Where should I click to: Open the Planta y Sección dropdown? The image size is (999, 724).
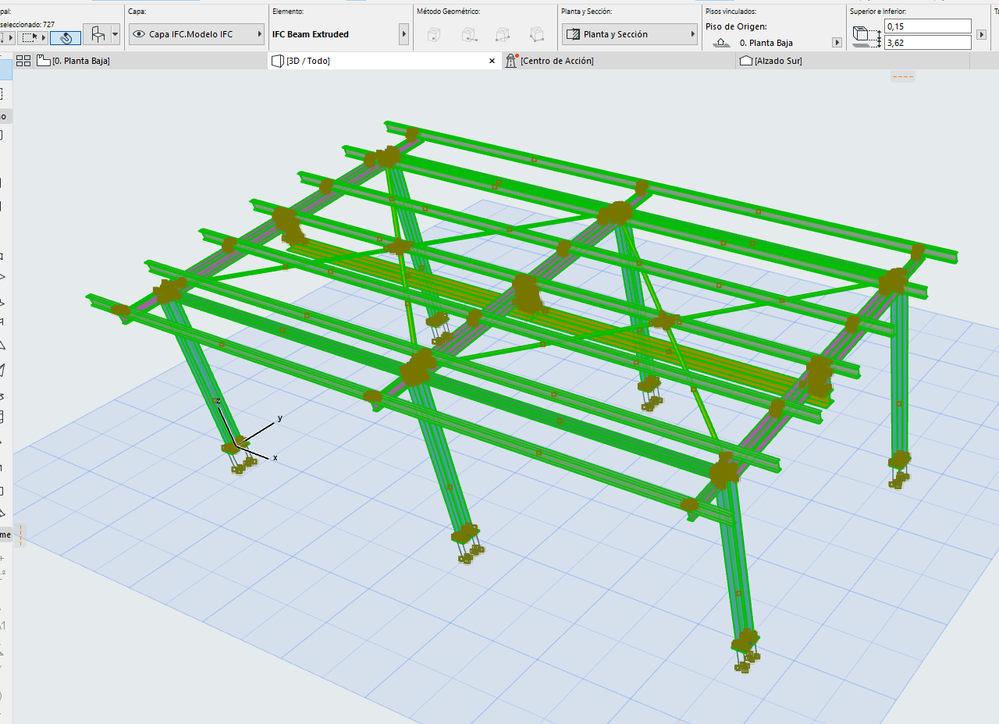629,34
